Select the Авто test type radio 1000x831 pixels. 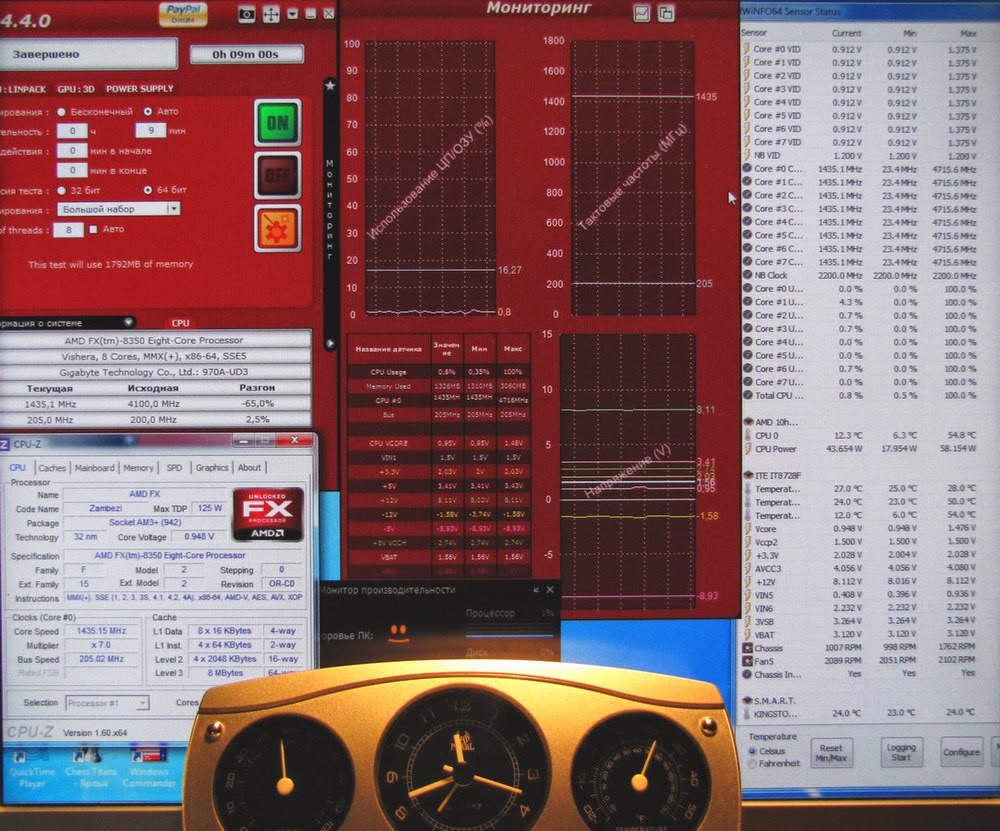[x=148, y=112]
